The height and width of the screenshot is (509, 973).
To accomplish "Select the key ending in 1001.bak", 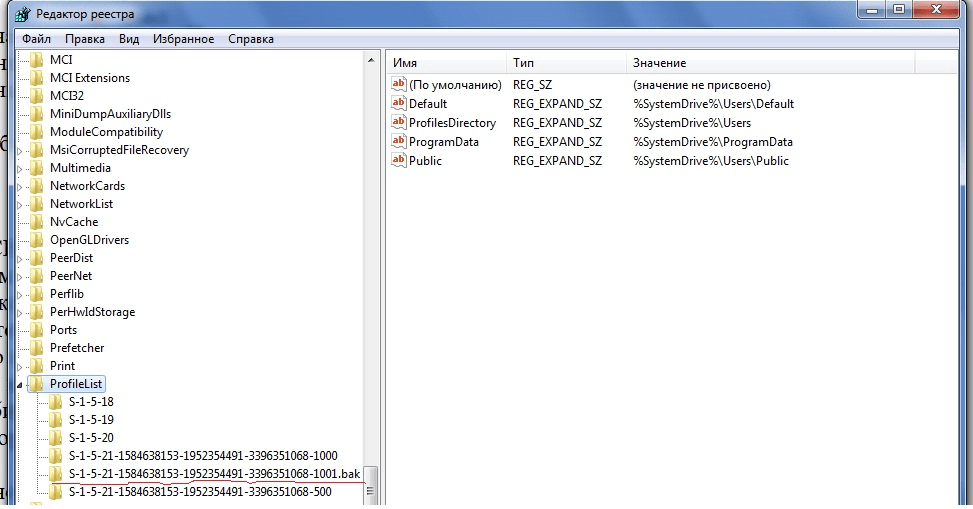I will pyautogui.click(x=213, y=473).
